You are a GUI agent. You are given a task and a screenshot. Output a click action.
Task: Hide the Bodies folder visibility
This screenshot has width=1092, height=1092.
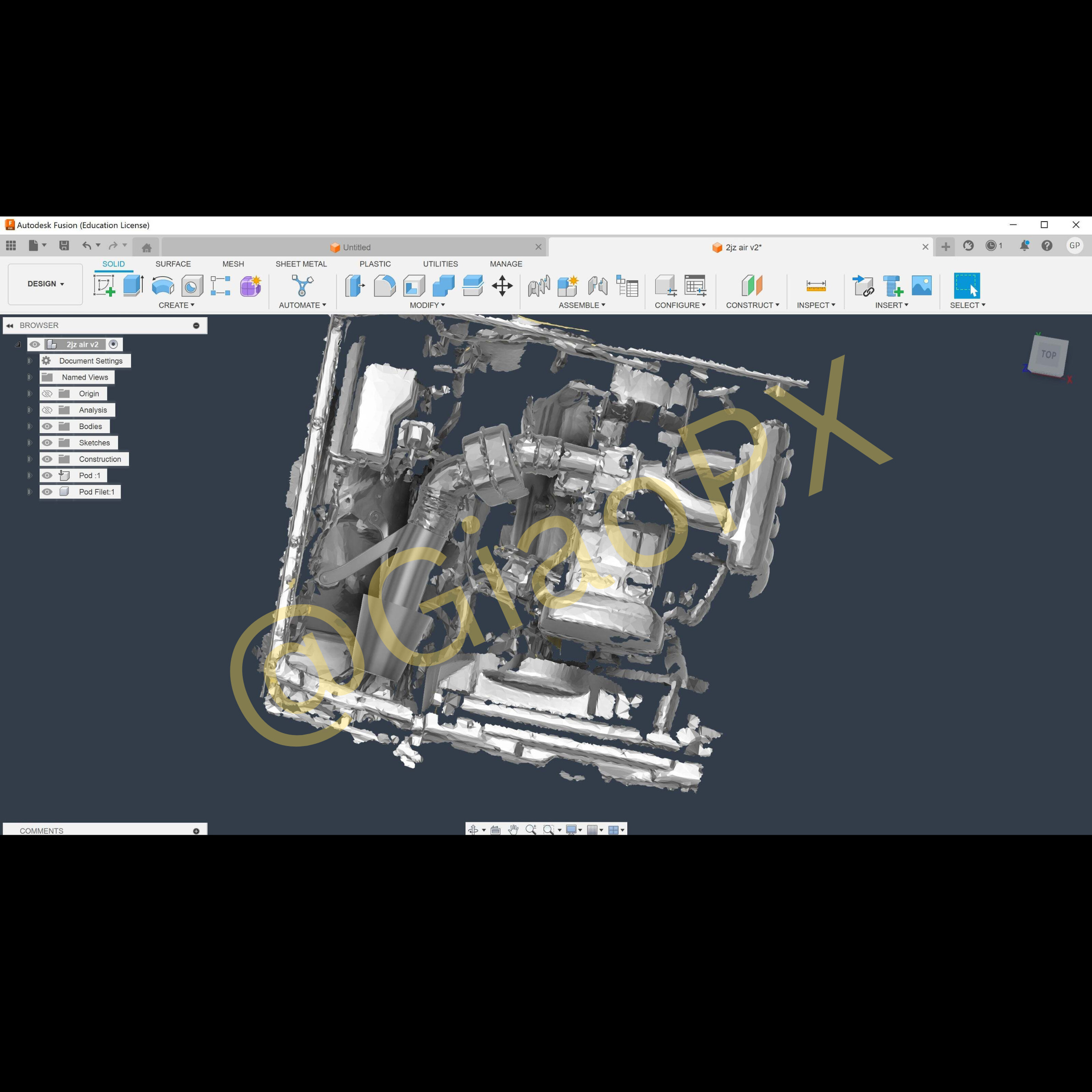pyautogui.click(x=47, y=426)
